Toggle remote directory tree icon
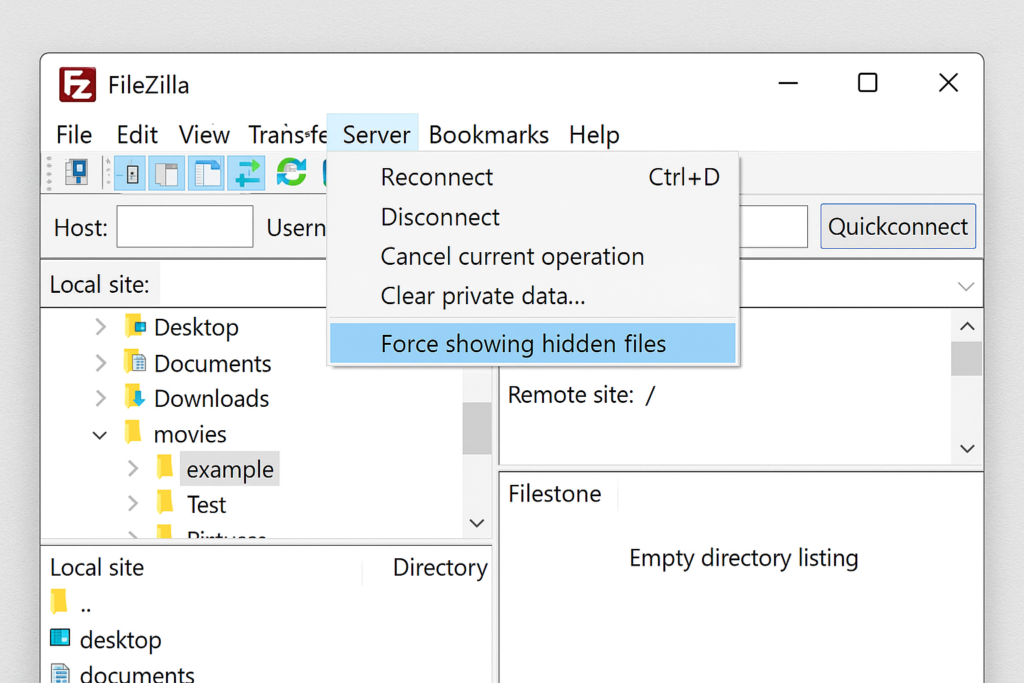Image resolution: width=1024 pixels, height=683 pixels. pyautogui.click(x=206, y=174)
